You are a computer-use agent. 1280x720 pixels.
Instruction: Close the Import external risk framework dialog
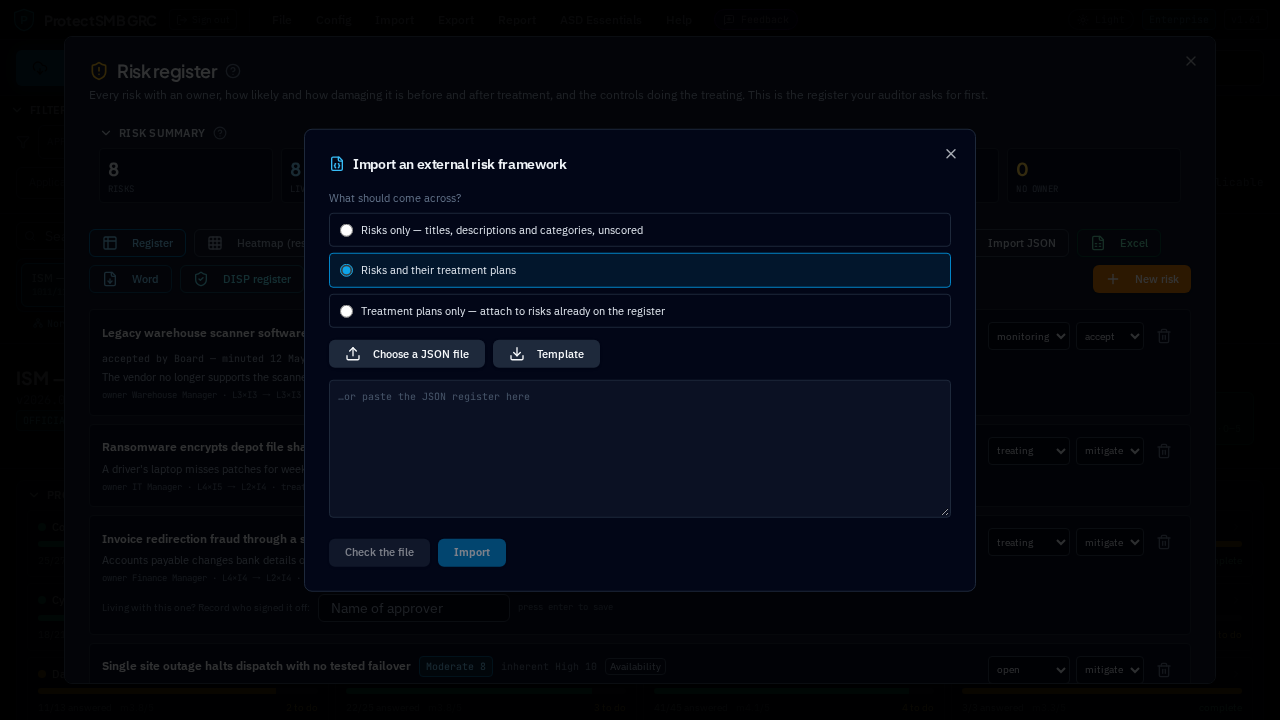(x=951, y=154)
